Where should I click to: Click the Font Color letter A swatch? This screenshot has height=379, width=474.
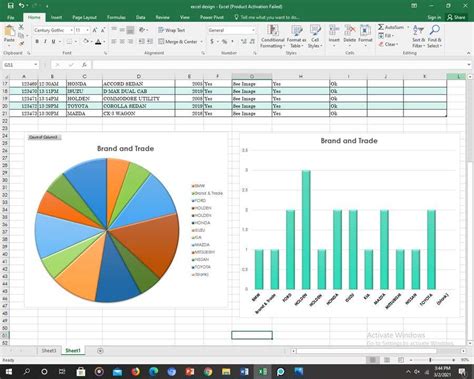98,42
